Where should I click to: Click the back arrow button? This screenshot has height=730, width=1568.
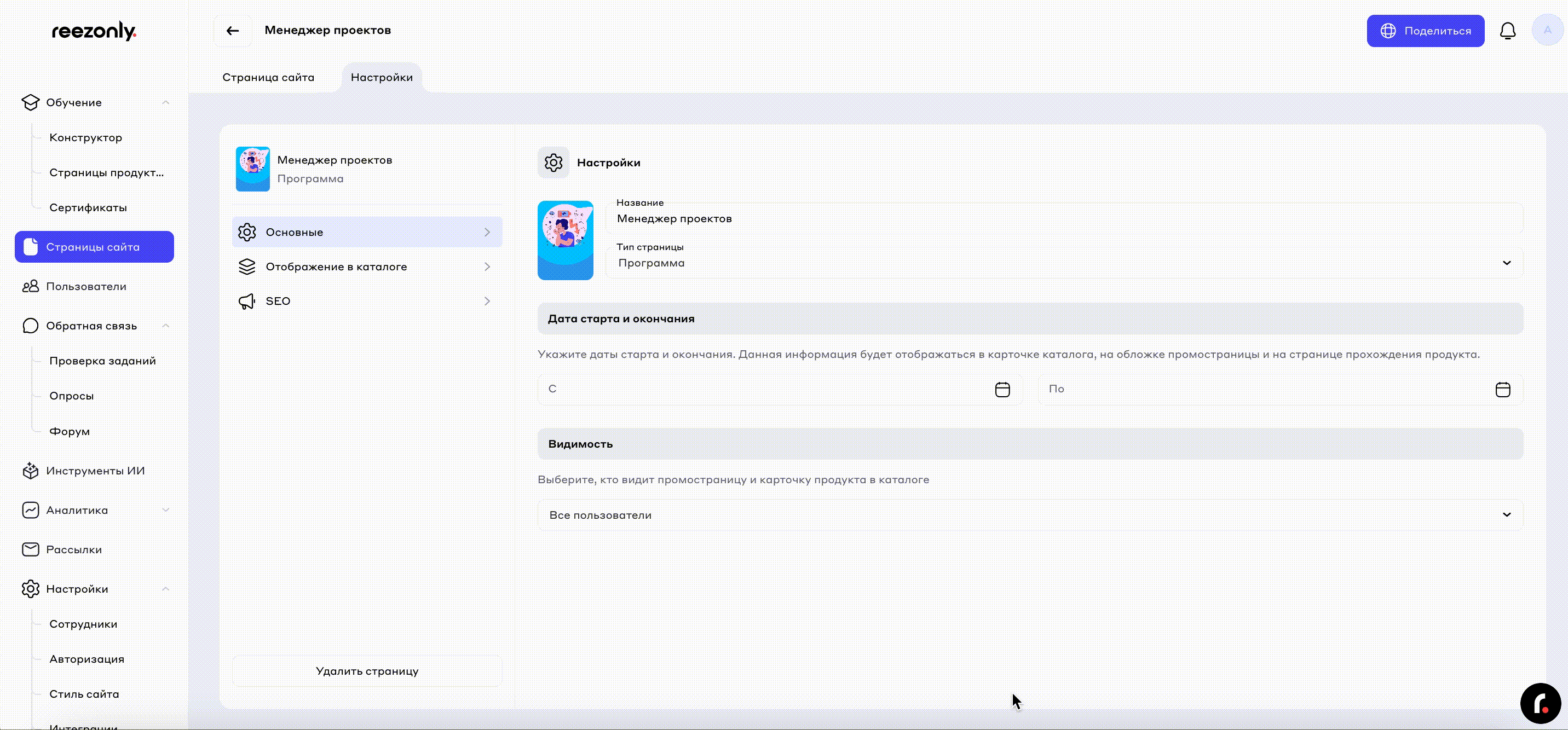[233, 31]
